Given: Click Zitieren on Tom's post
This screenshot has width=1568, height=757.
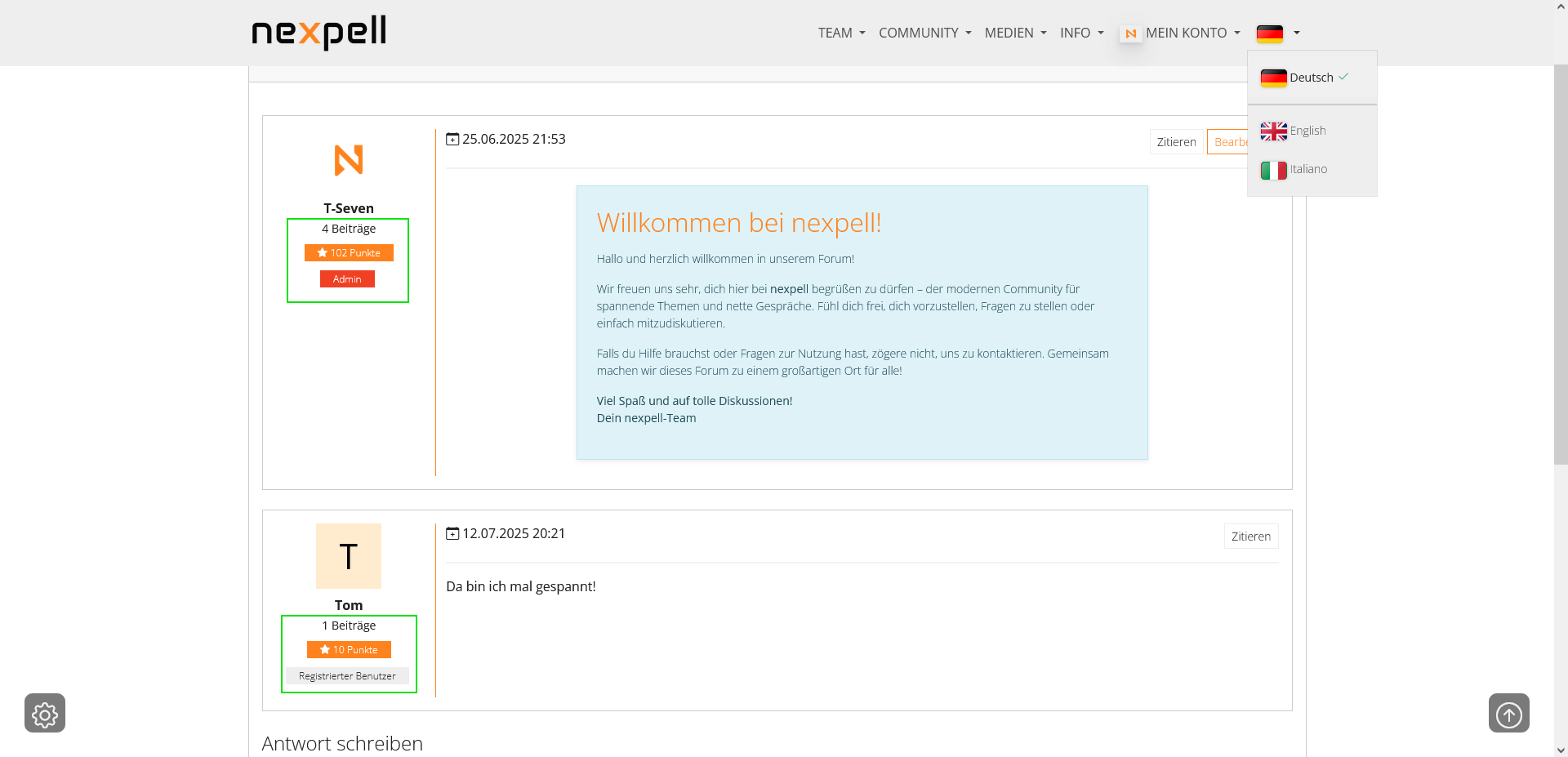Looking at the screenshot, I should (x=1250, y=537).
